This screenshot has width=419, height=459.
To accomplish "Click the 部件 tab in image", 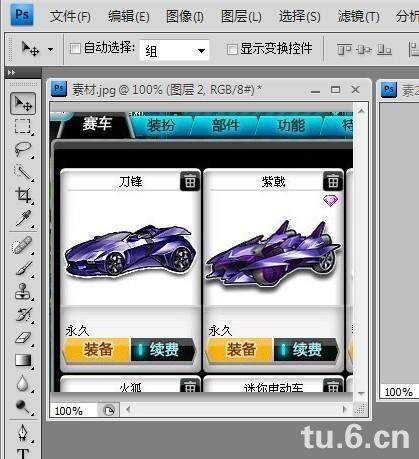I will (226, 126).
